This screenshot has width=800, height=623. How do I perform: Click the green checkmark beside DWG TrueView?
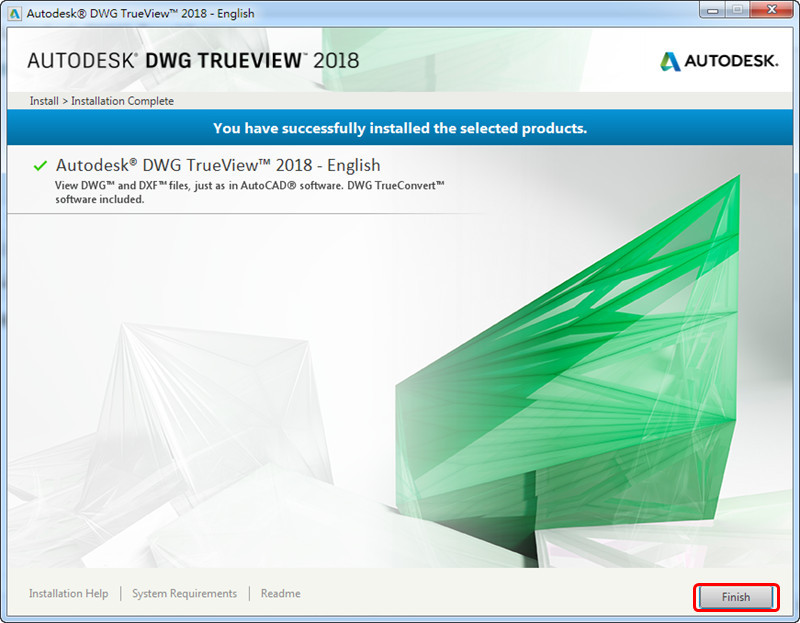tap(40, 166)
